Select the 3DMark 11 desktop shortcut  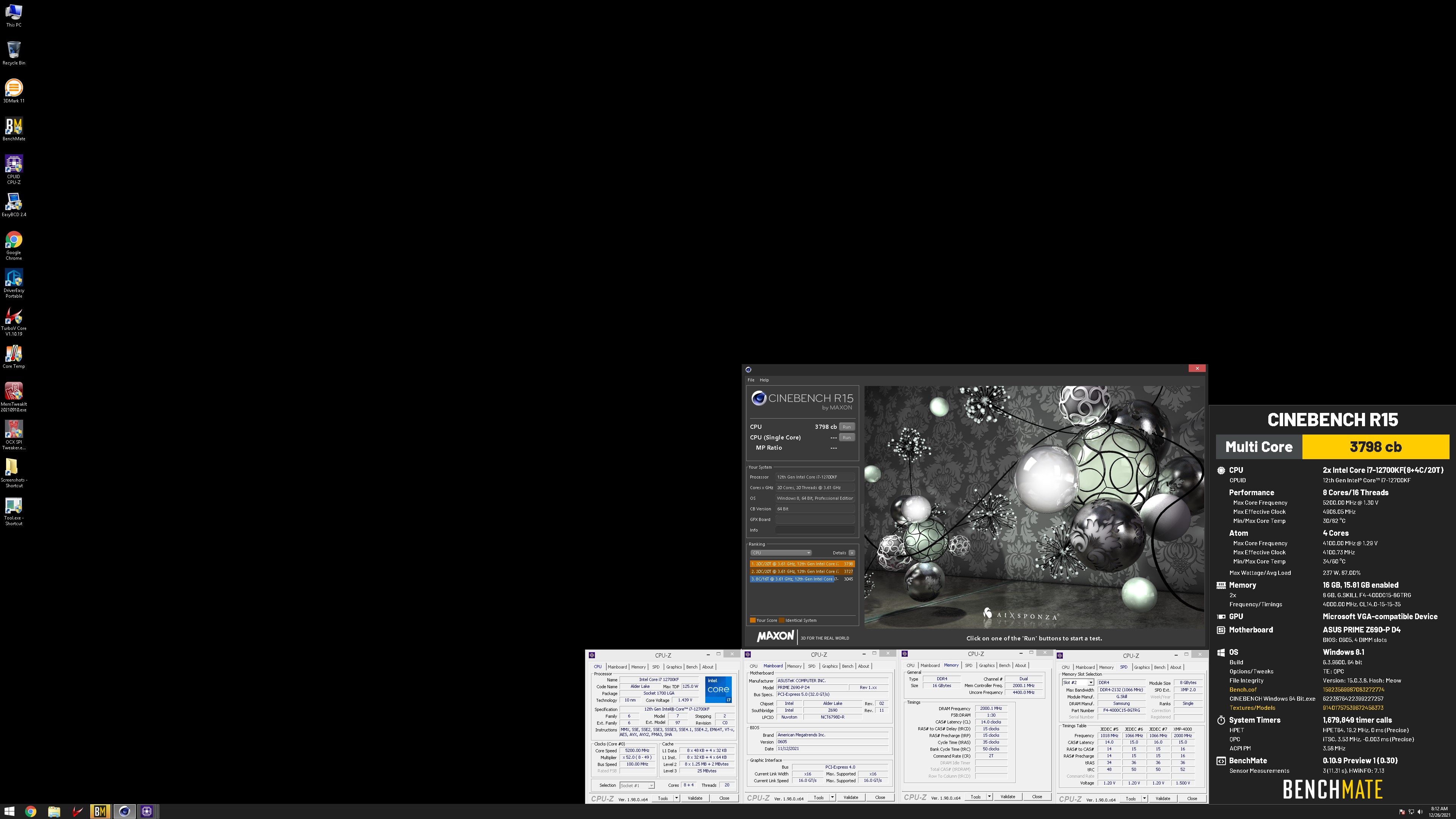pyautogui.click(x=14, y=91)
